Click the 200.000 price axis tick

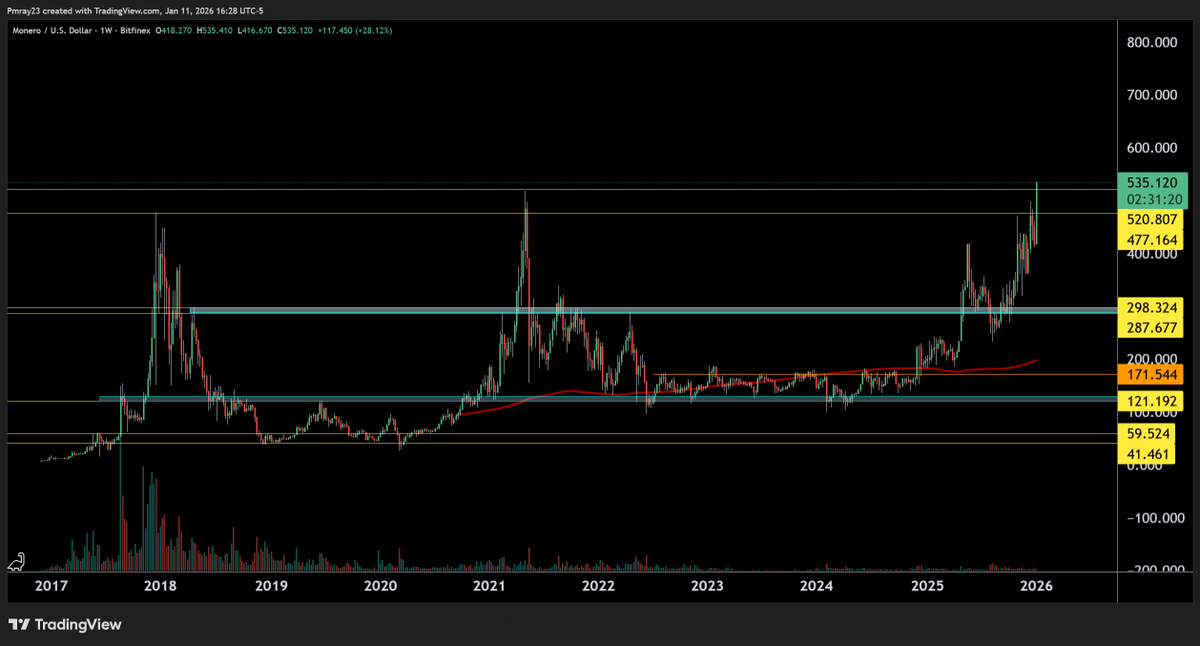1152,359
